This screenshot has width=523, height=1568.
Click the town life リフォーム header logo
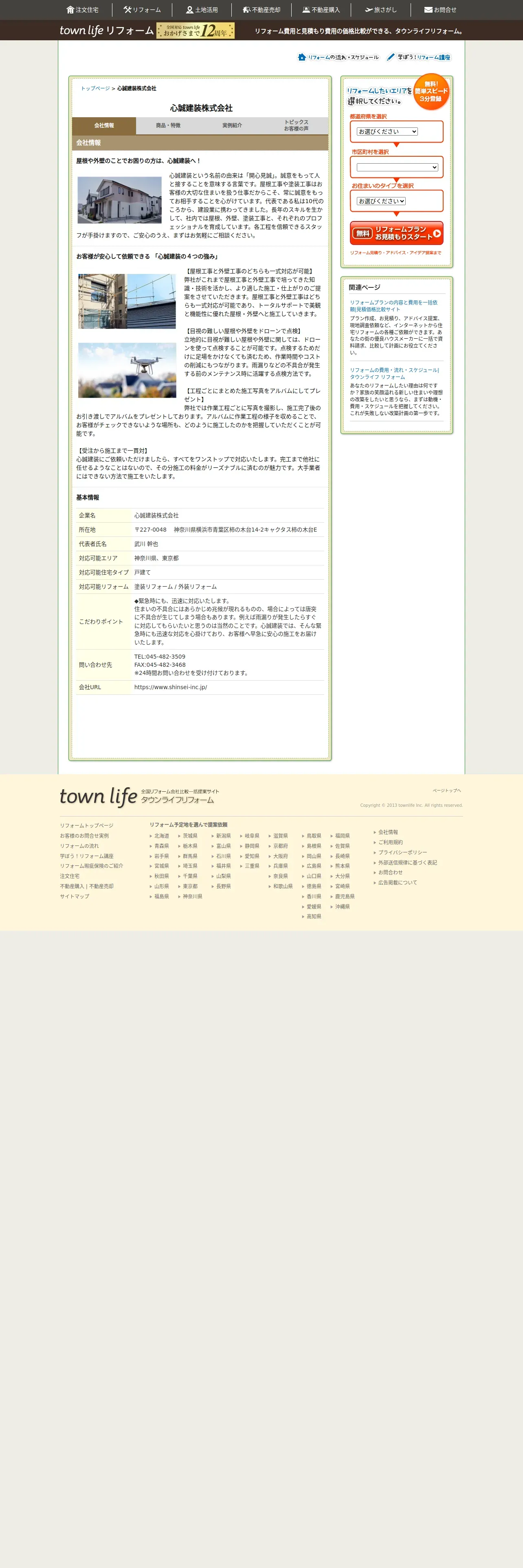coord(107,31)
